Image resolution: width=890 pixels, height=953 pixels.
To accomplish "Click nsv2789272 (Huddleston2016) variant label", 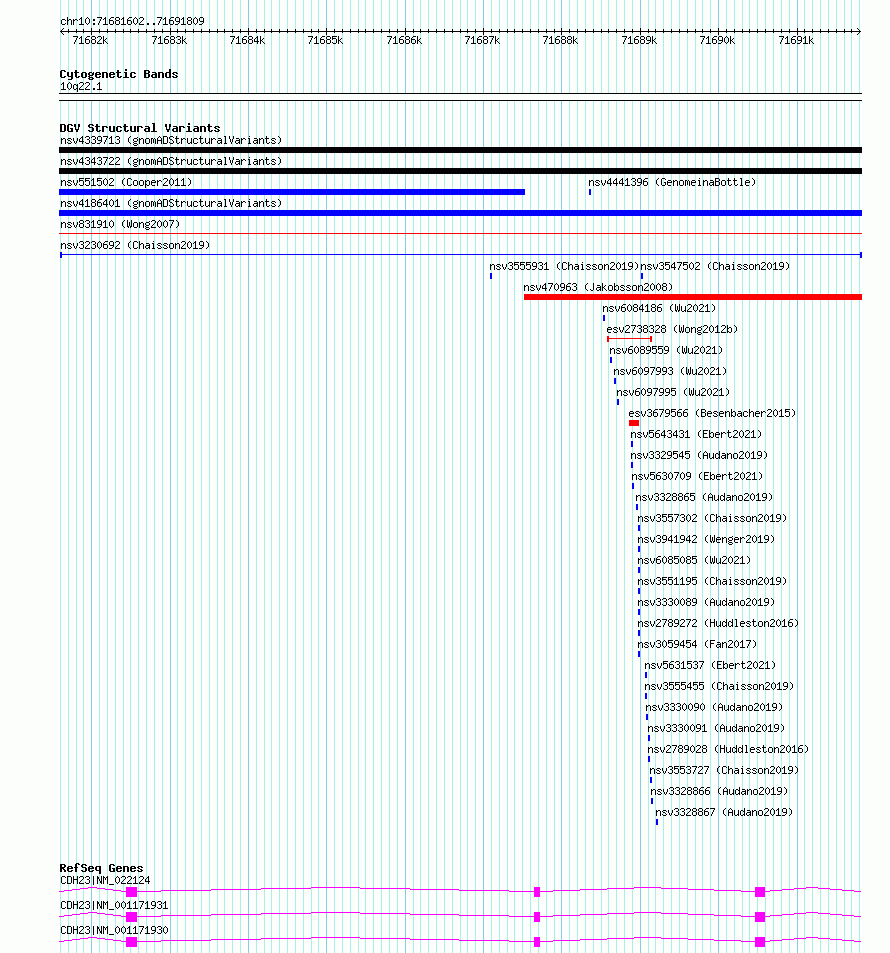I will coord(718,624).
